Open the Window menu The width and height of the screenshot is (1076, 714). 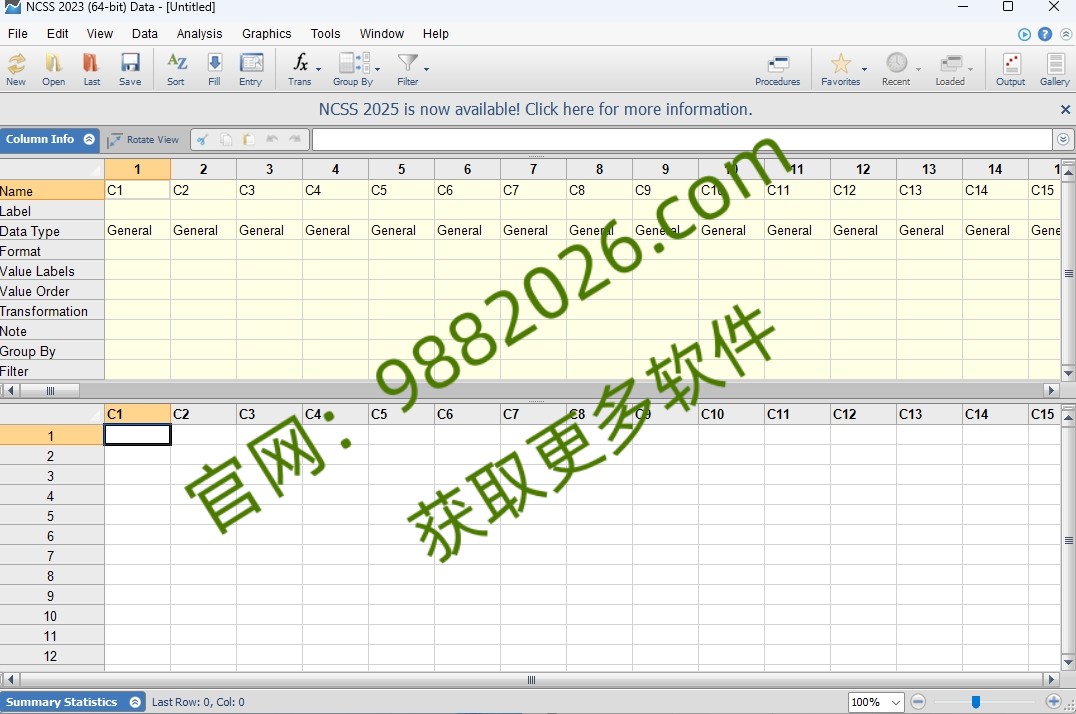point(382,34)
